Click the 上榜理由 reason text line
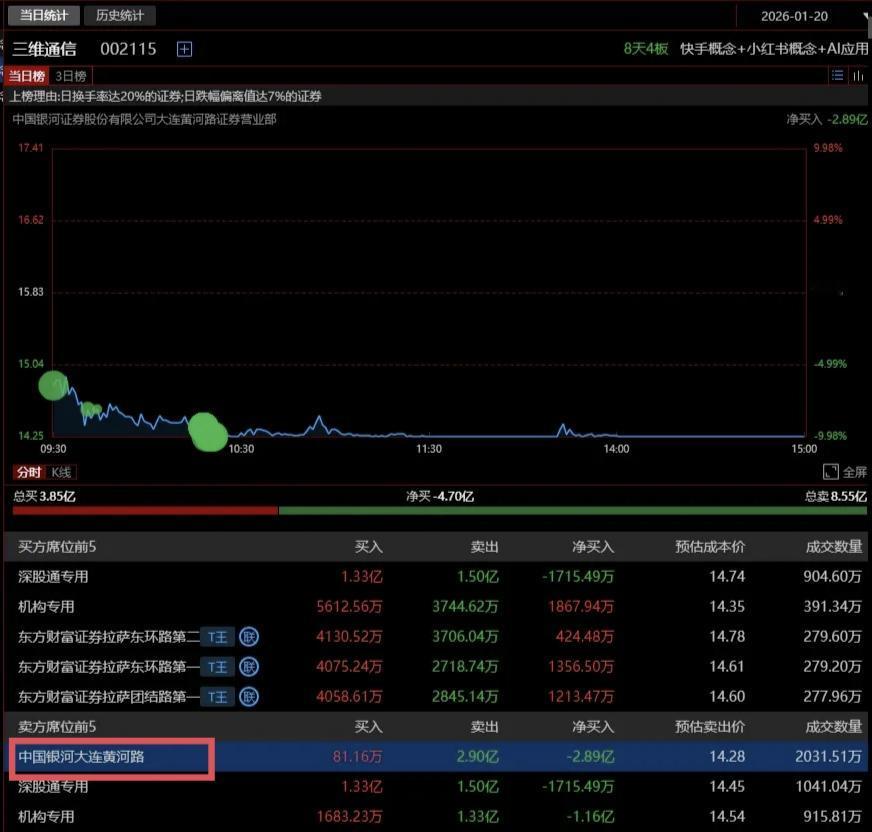872x832 pixels. [x=166, y=96]
